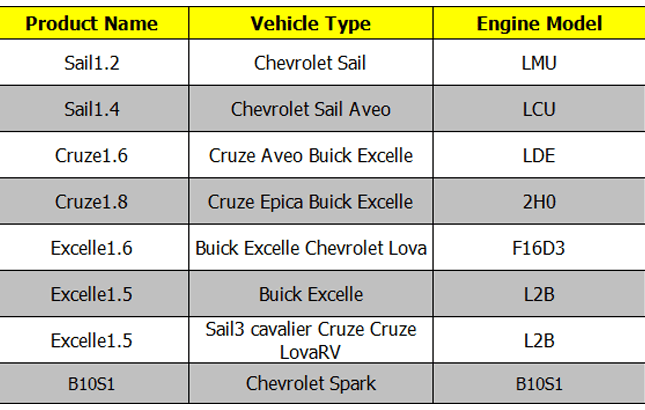Viewport: 645px width, 410px height.
Task: Select Buick Excelle Chevrolet Lova cell
Action: click(311, 248)
